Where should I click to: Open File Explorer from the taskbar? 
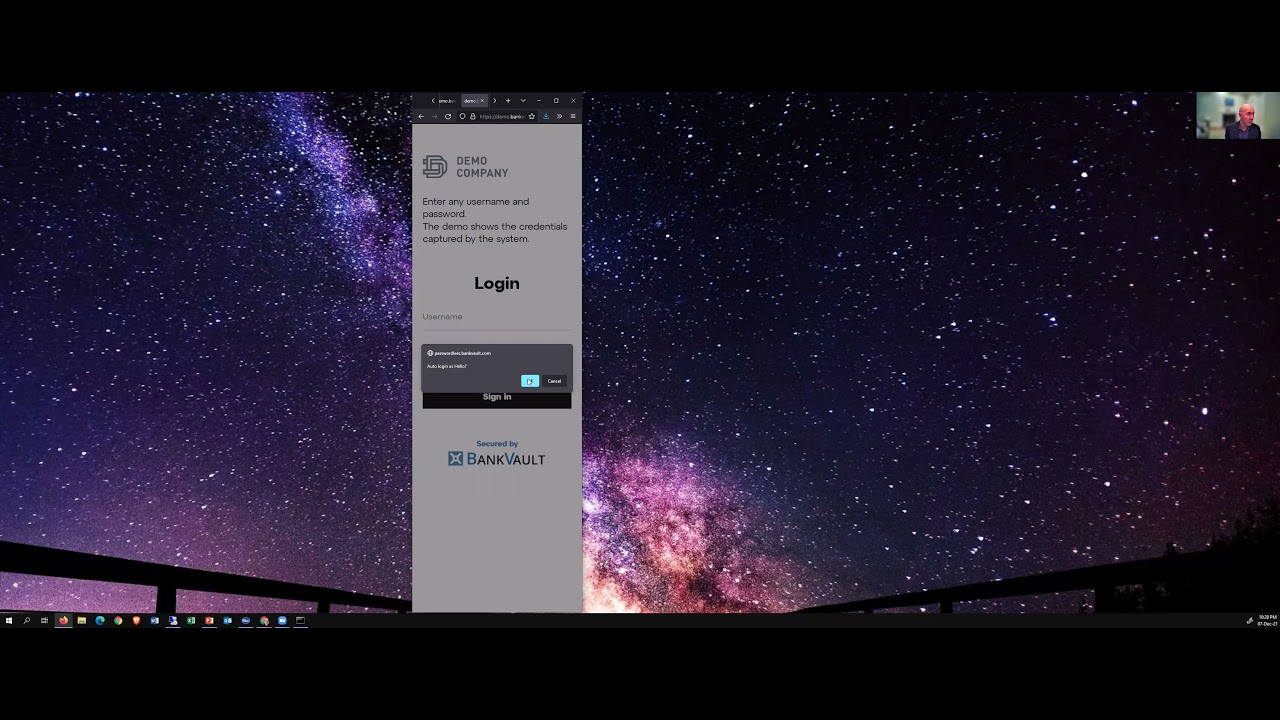click(82, 621)
